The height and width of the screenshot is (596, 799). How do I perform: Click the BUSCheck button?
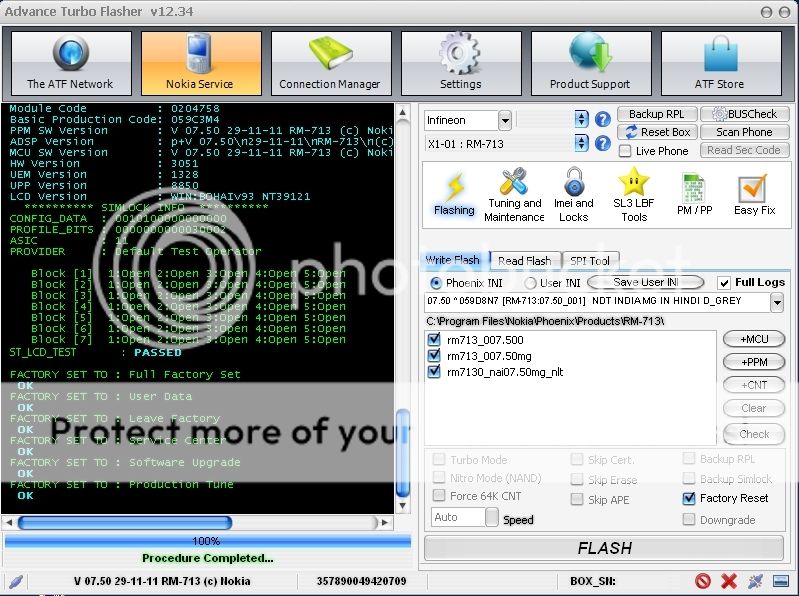[x=744, y=114]
